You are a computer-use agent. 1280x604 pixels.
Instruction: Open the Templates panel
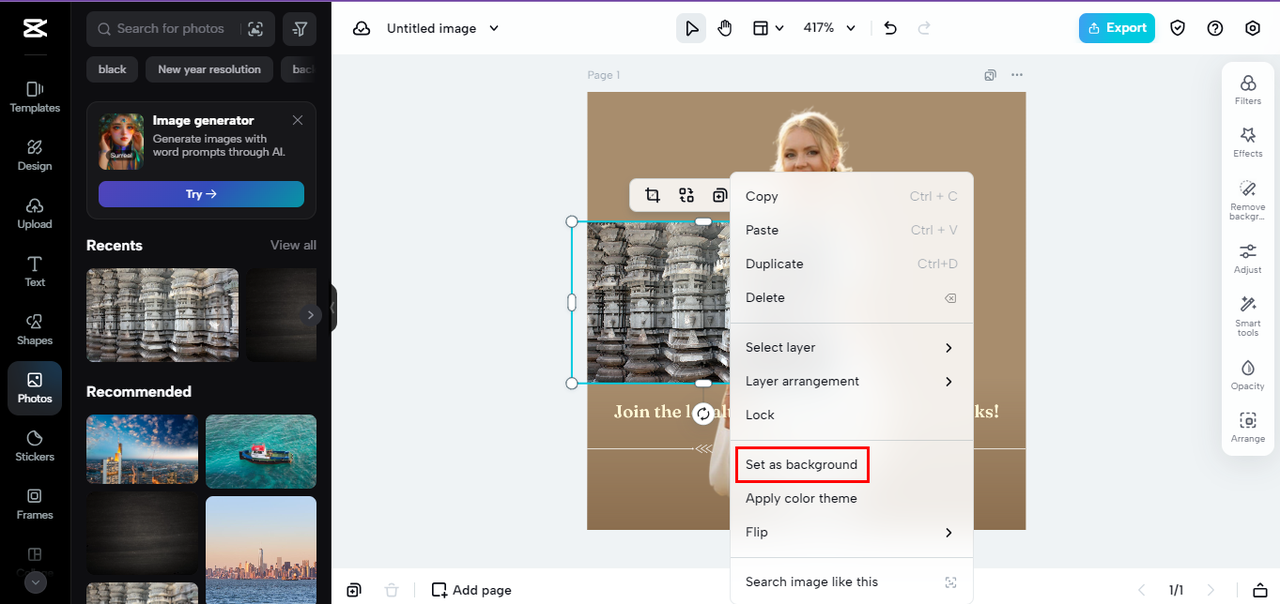[x=34, y=98]
